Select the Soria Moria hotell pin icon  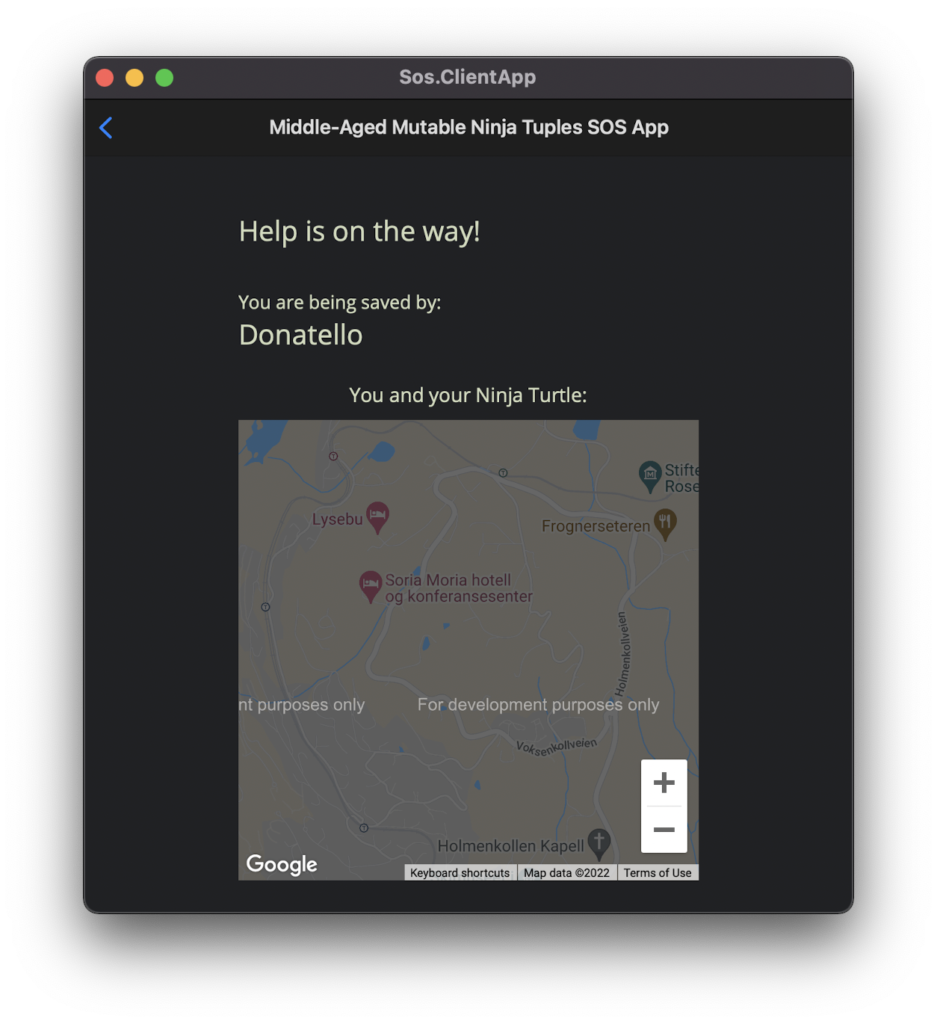[x=370, y=586]
